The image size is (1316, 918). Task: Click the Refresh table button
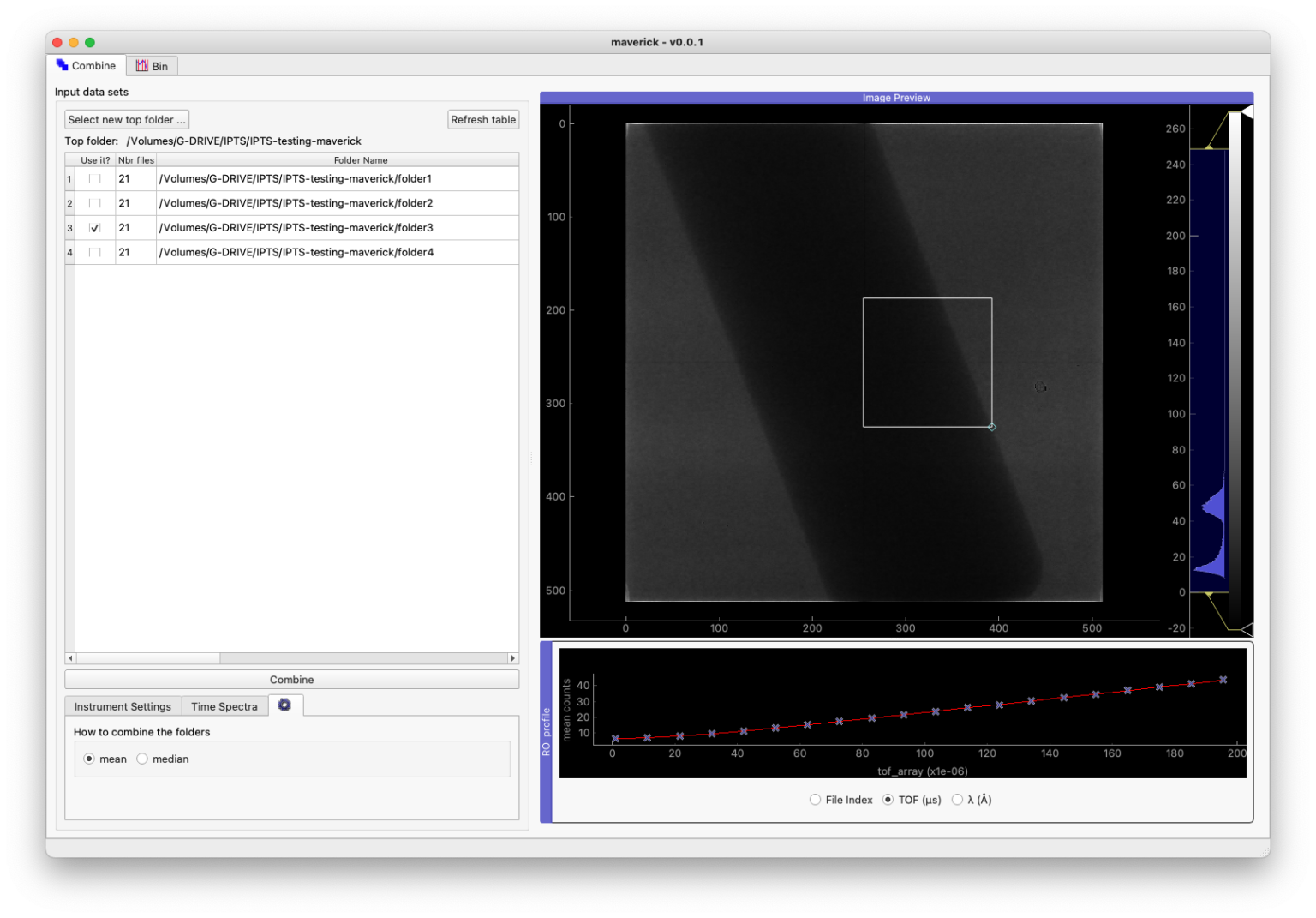[x=483, y=119]
